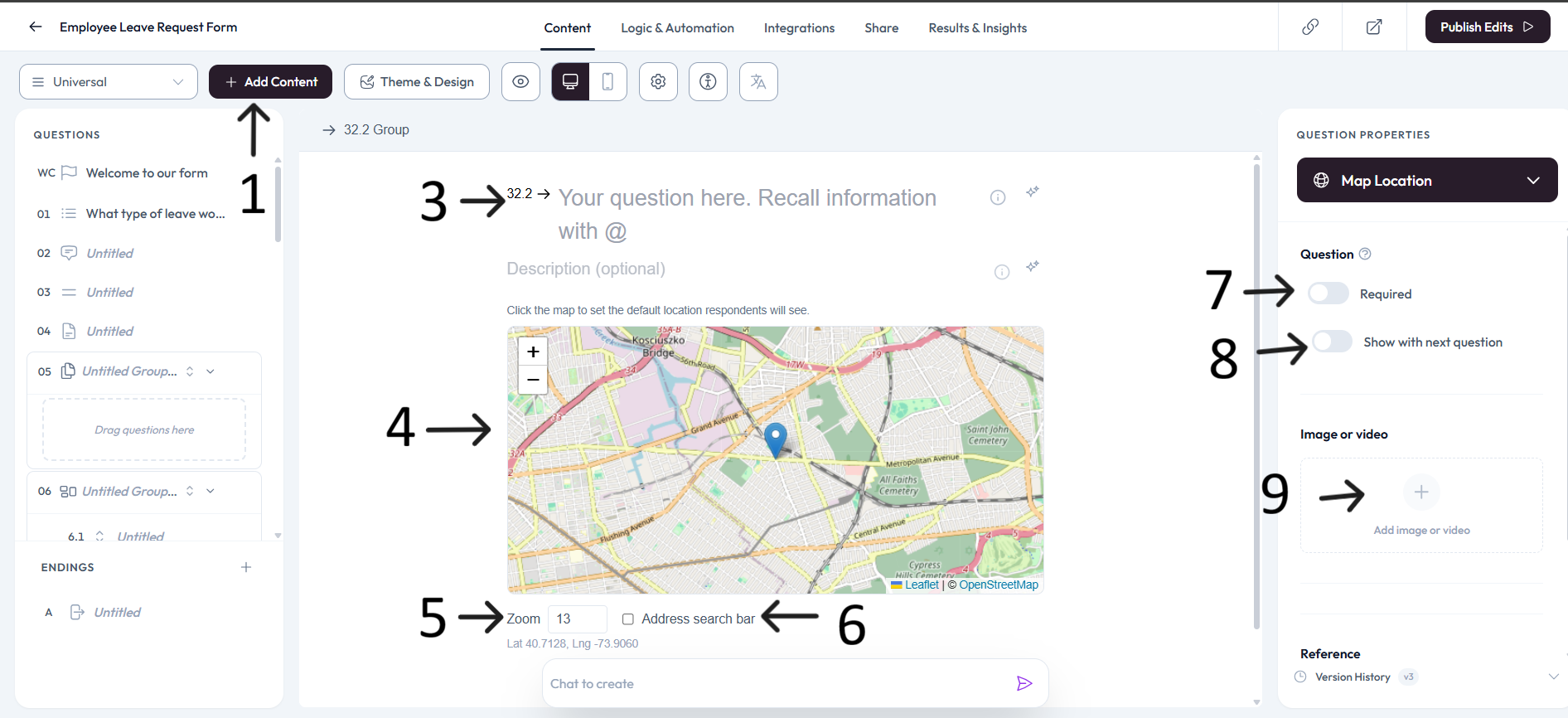Click the Add Content button
Image resolution: width=1568 pixels, height=718 pixels.
pyautogui.click(x=270, y=81)
